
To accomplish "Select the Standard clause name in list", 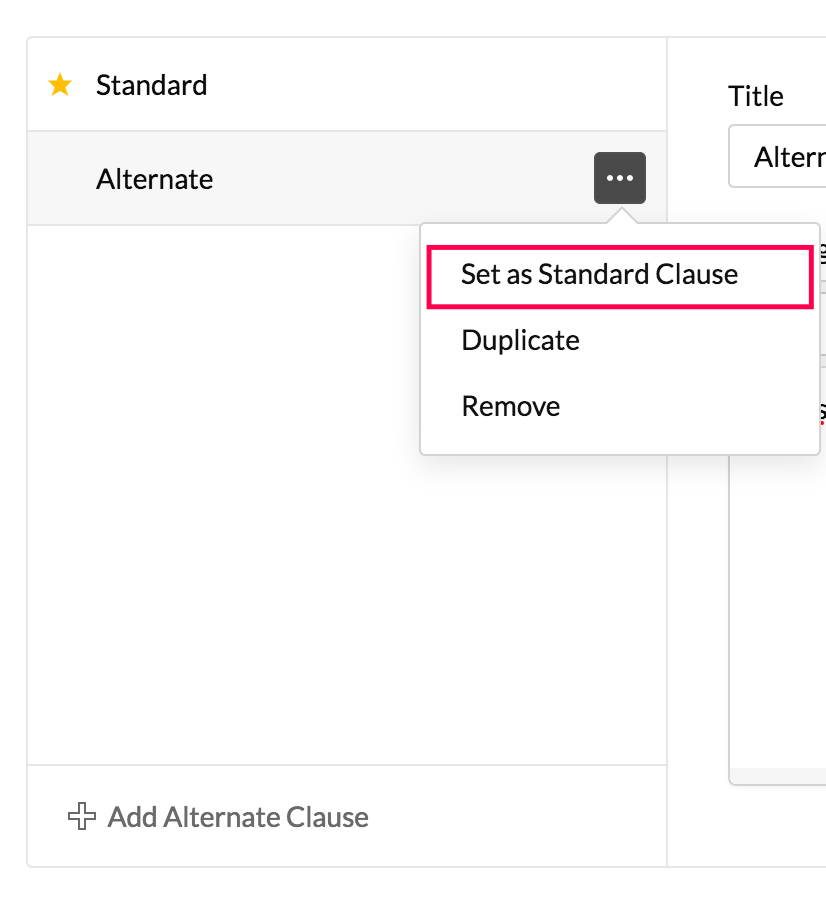I will (x=152, y=86).
